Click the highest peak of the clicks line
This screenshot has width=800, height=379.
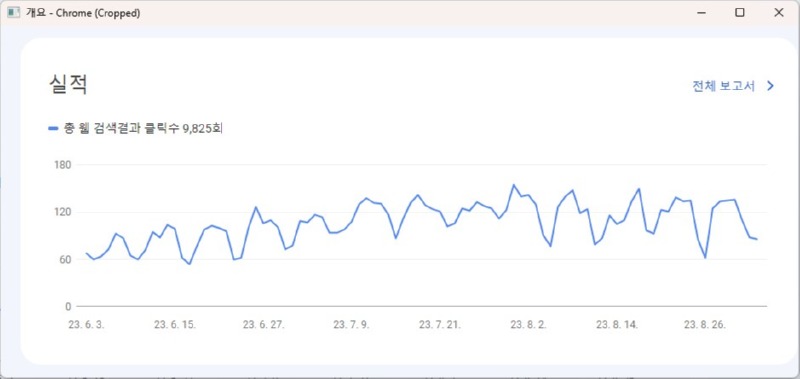coord(513,185)
